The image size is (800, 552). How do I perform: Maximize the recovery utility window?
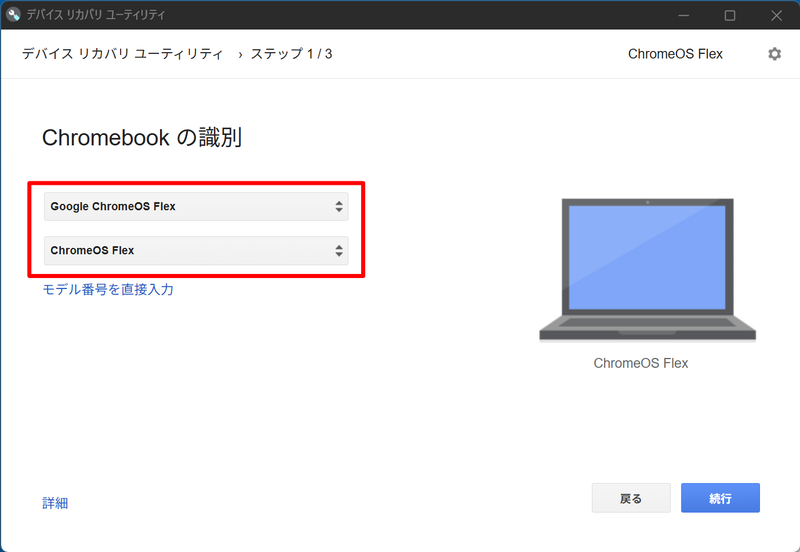[730, 15]
